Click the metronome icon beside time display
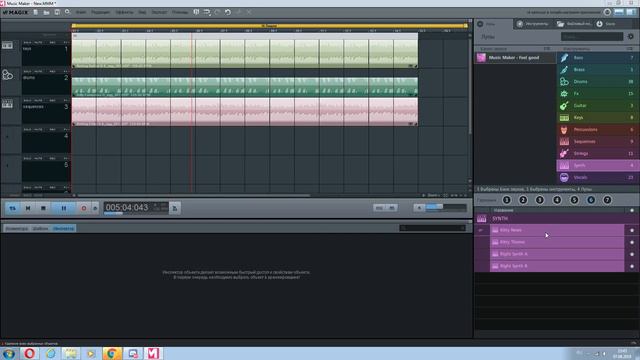Image resolution: width=640 pixels, height=360 pixels. pos(175,208)
